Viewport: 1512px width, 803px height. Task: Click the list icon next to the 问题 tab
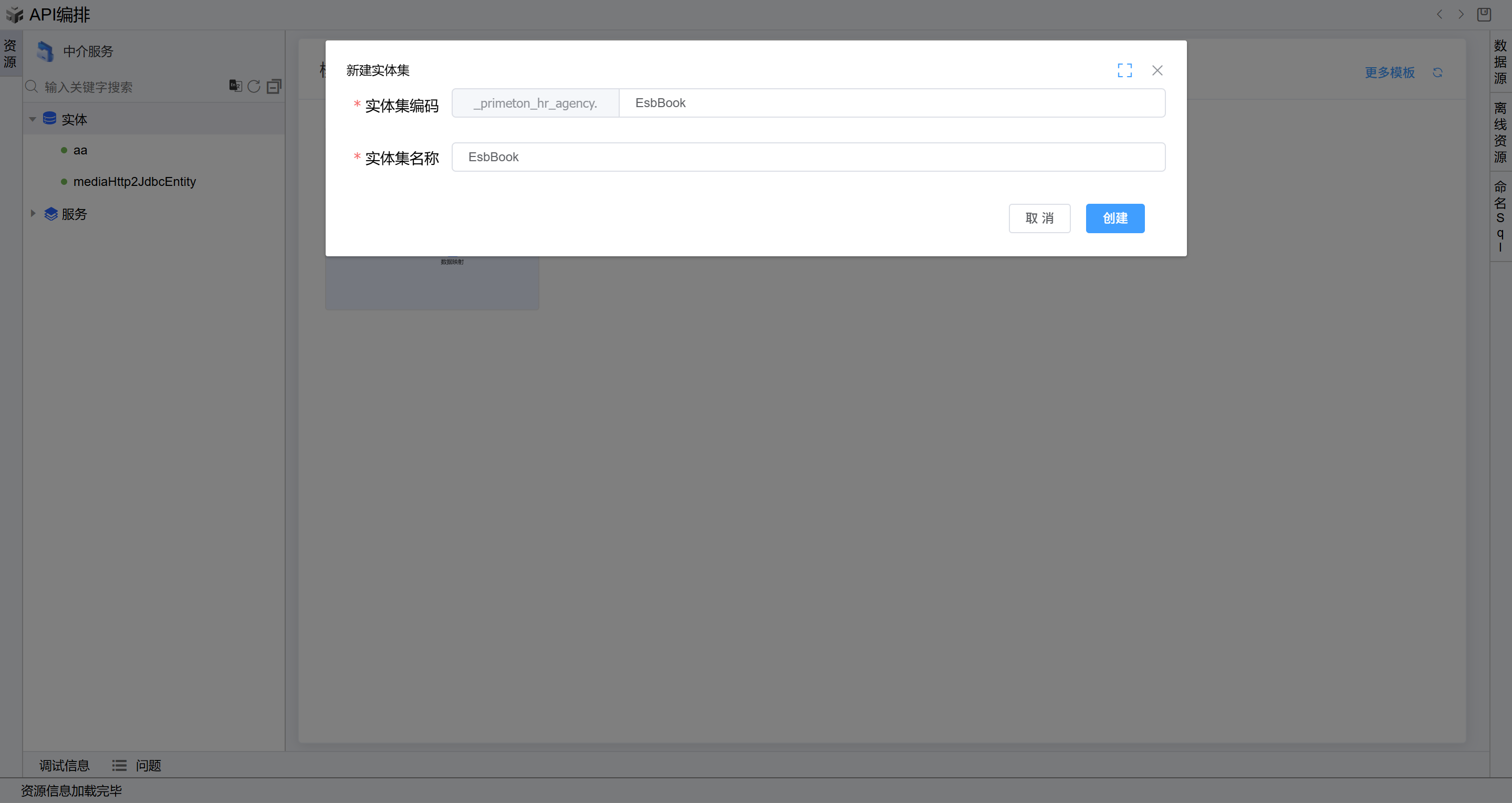[x=119, y=765]
